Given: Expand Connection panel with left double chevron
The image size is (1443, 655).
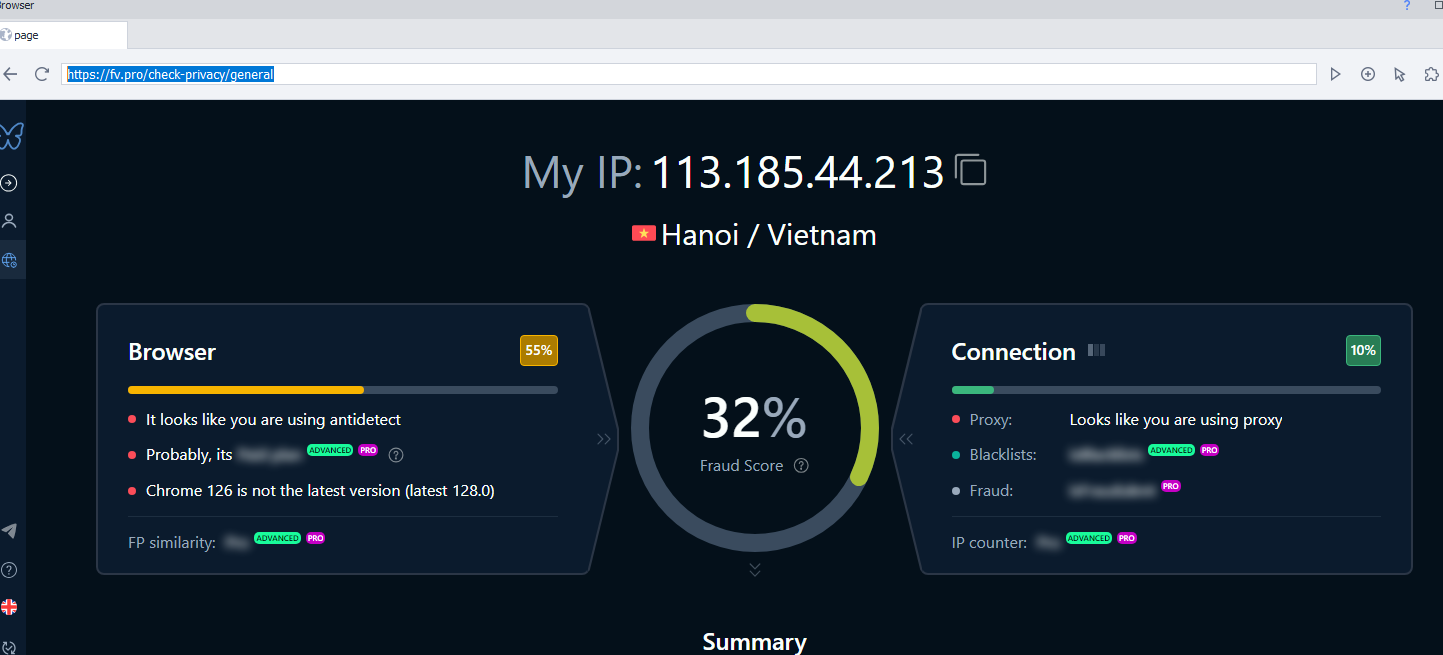Looking at the screenshot, I should (x=906, y=439).
